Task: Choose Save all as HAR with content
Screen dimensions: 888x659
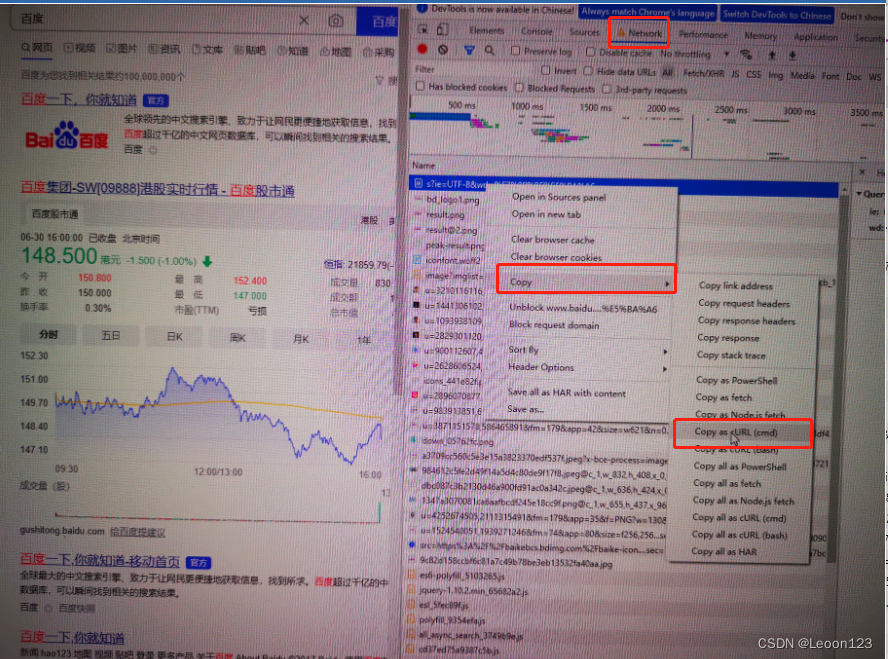Action: click(x=566, y=393)
